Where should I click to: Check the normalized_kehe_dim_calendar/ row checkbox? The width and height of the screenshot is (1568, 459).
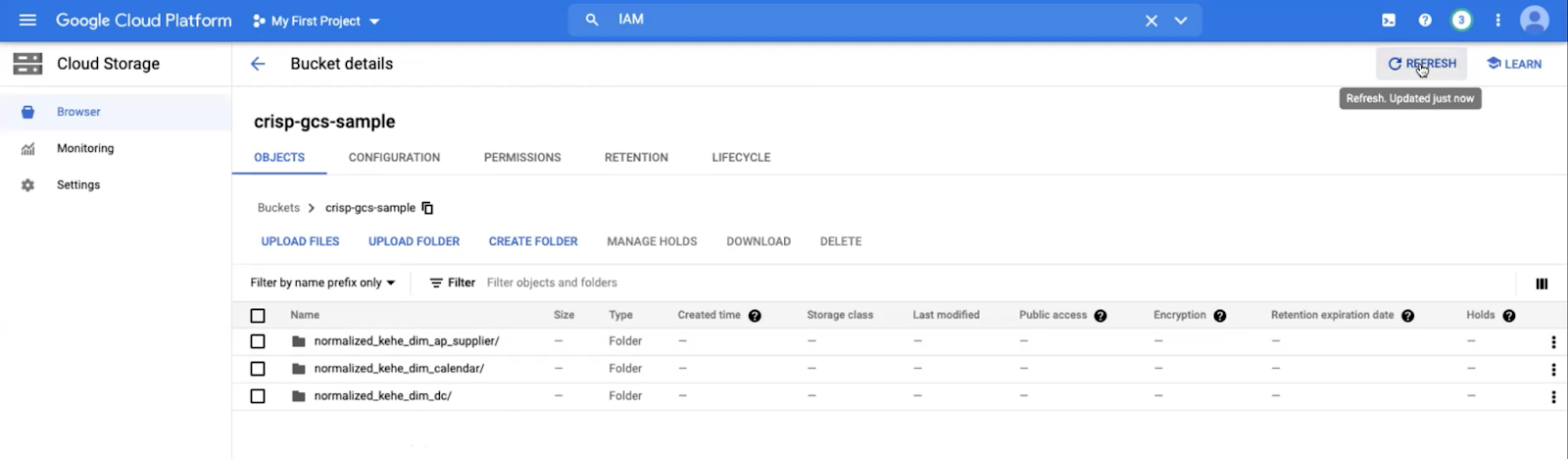click(258, 369)
